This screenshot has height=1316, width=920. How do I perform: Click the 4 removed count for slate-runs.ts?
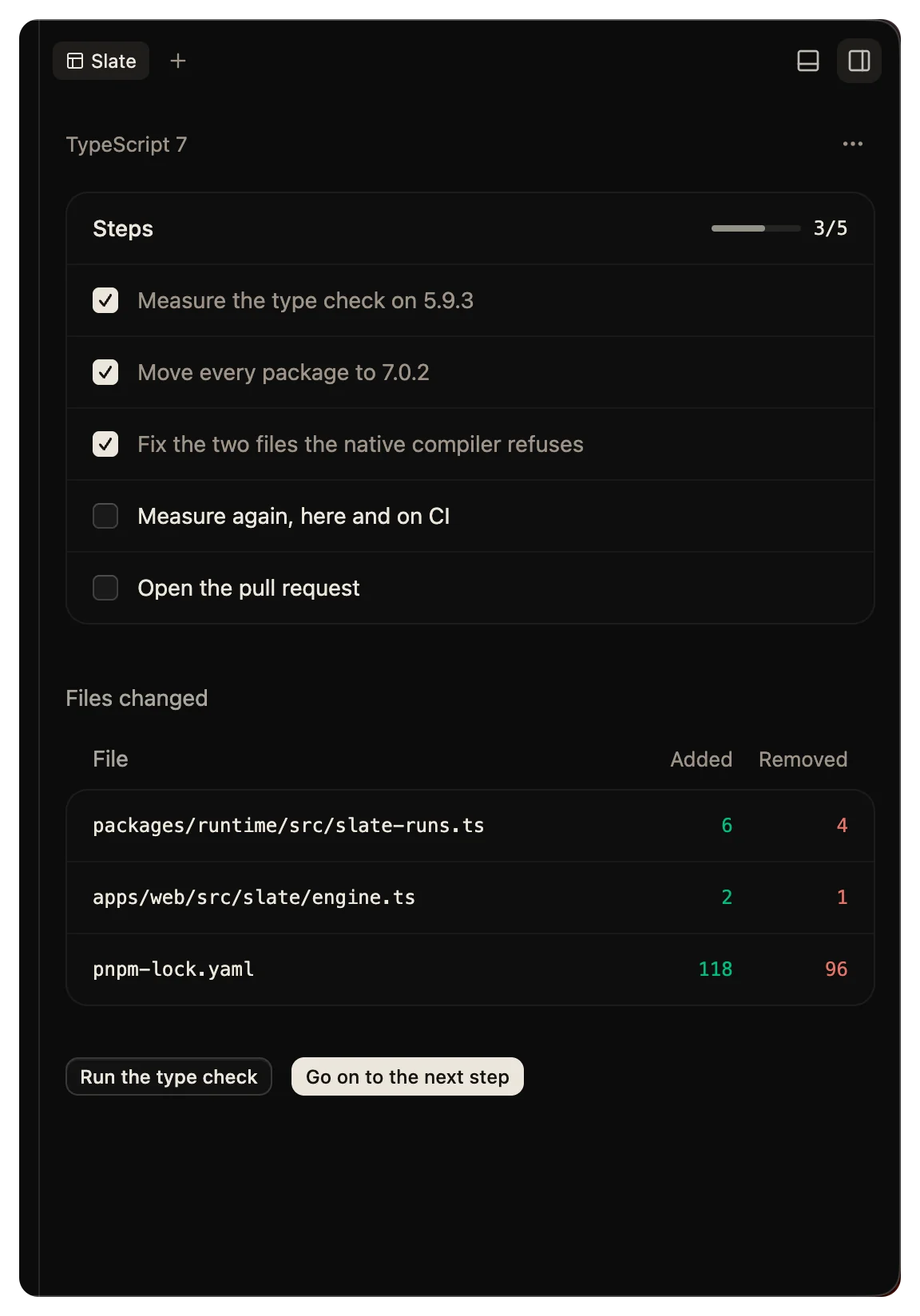(x=842, y=826)
